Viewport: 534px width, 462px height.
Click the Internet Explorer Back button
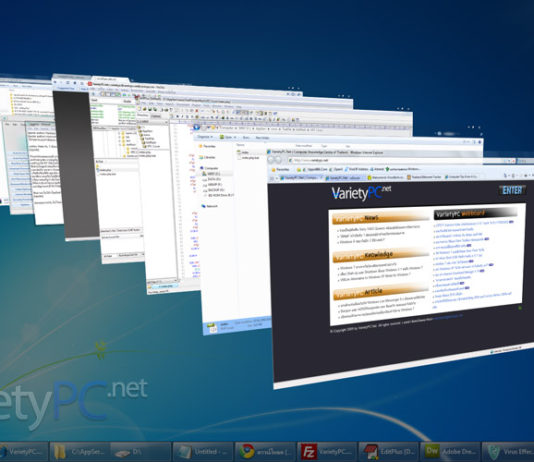coord(271,160)
